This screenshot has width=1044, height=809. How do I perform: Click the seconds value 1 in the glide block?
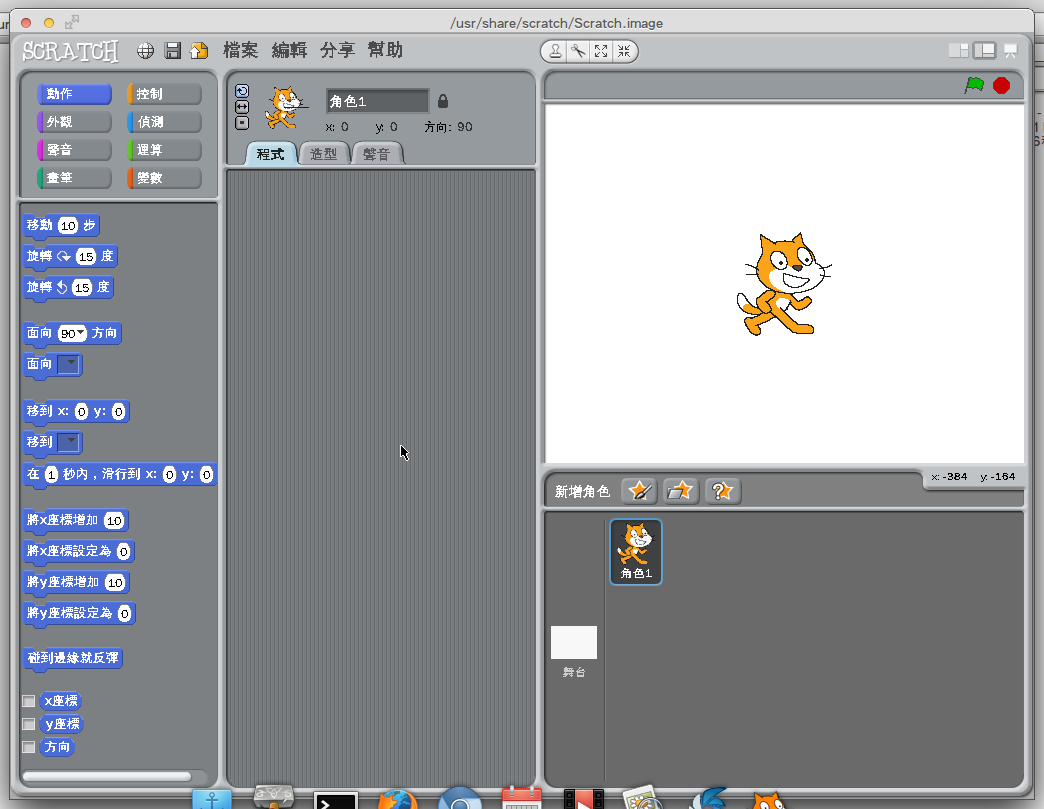(x=51, y=474)
